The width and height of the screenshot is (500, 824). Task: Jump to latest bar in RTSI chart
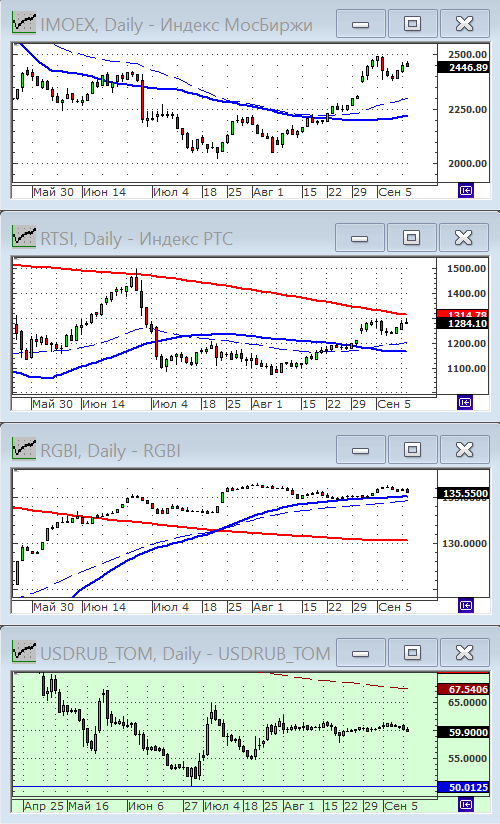465,403
